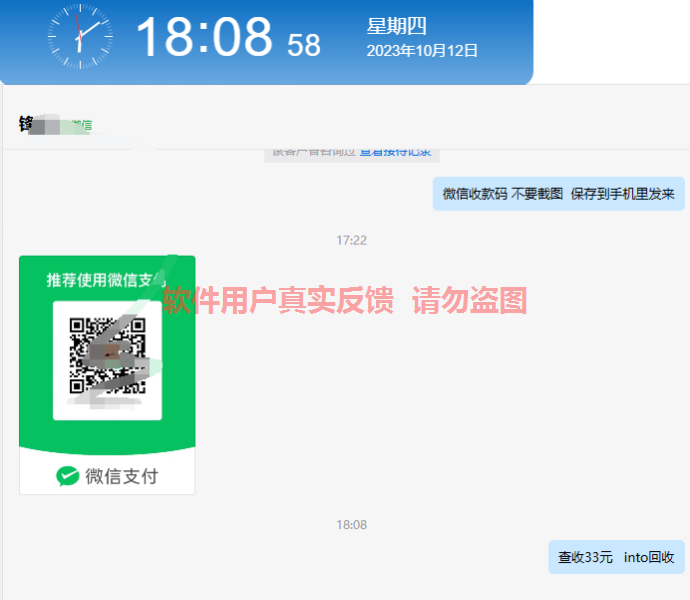Screen dimensions: 690x600
Task: Click the date 2023年10月12日
Action: pos(422,50)
